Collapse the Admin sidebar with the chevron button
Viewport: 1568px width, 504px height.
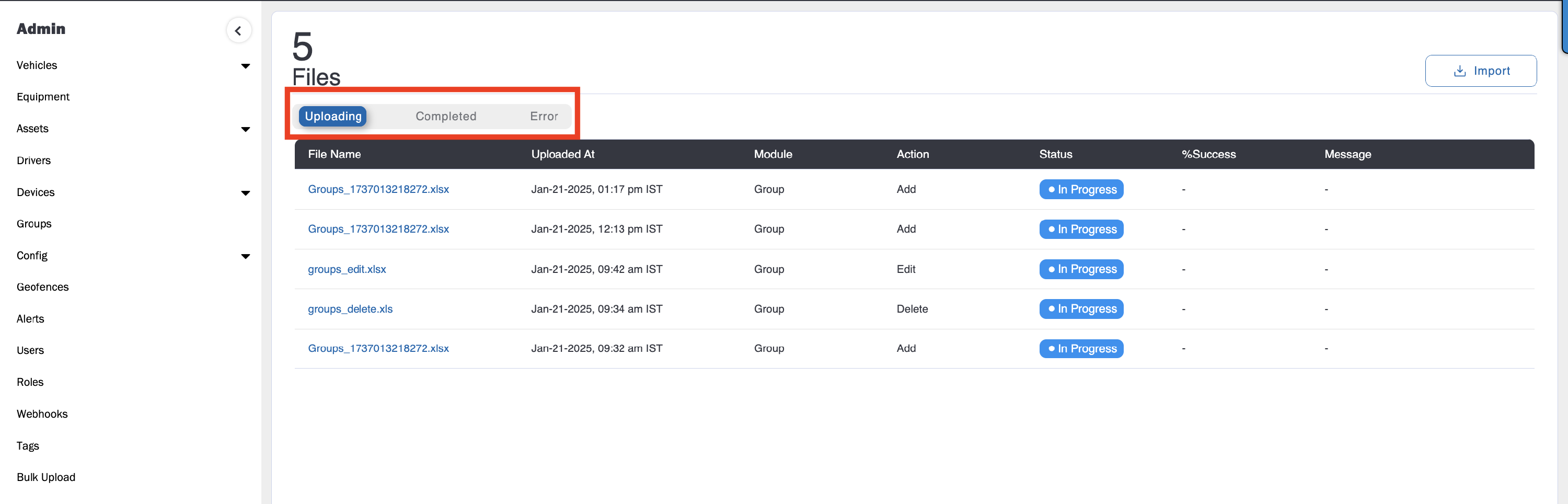(x=239, y=30)
